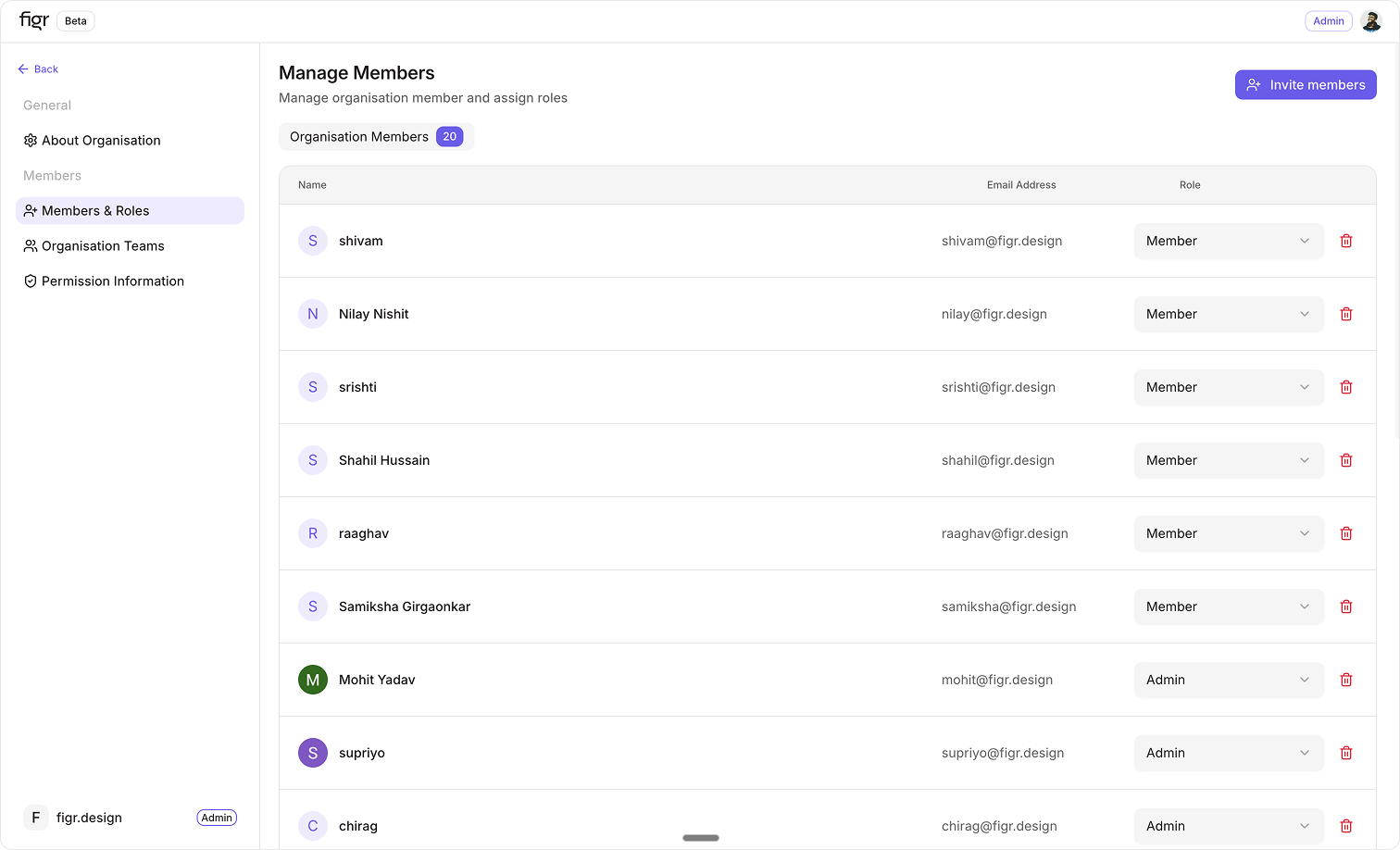Click Samiksha Girgaonkar's avatar circle
This screenshot has height=850, width=1400.
pos(313,606)
